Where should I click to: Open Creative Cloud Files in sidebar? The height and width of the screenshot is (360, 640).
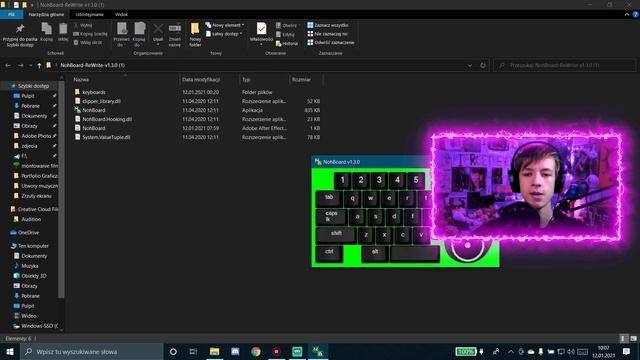click(x=38, y=209)
